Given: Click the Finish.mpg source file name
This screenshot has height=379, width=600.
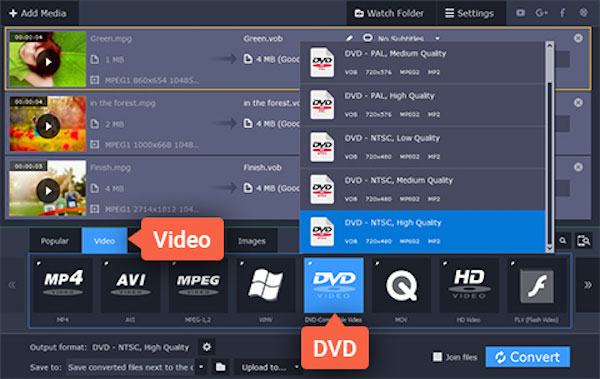Looking at the screenshot, I should point(110,168).
